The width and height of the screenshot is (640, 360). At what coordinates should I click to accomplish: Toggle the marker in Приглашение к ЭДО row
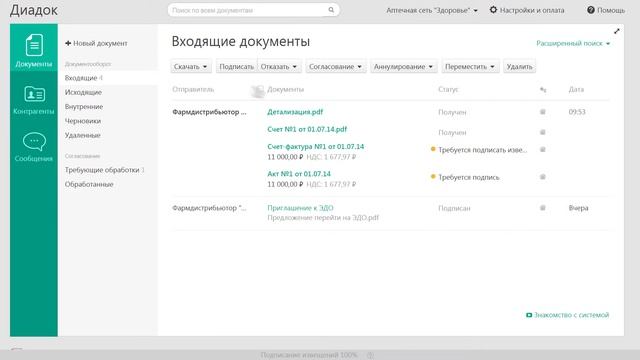(x=543, y=208)
